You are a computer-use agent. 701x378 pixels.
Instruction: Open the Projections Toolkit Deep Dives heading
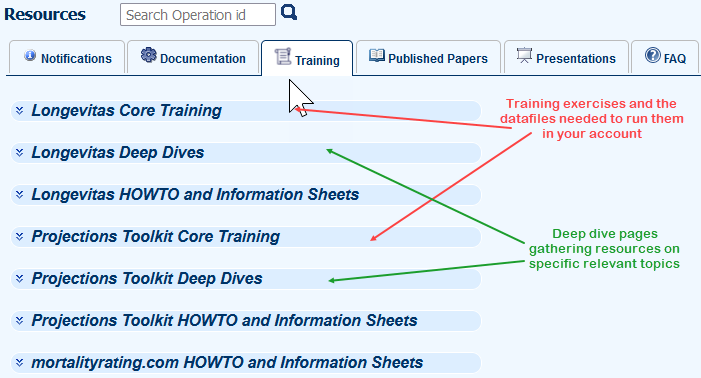[147, 278]
